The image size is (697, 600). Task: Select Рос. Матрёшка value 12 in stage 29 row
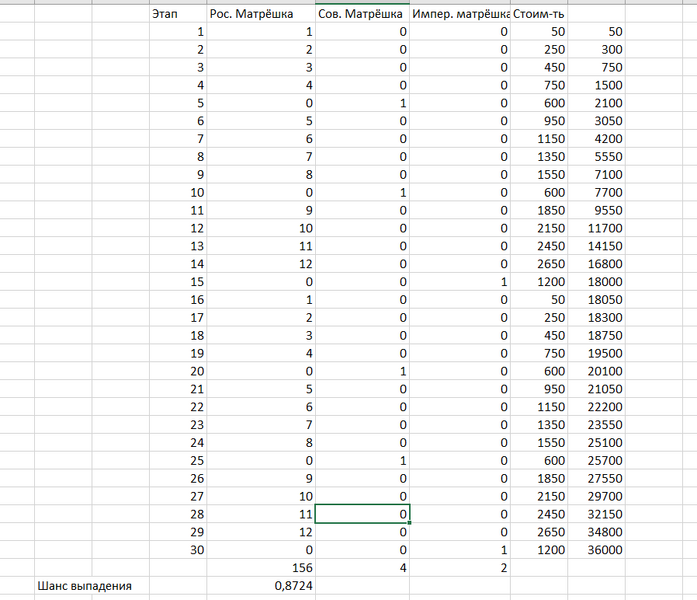tap(261, 532)
